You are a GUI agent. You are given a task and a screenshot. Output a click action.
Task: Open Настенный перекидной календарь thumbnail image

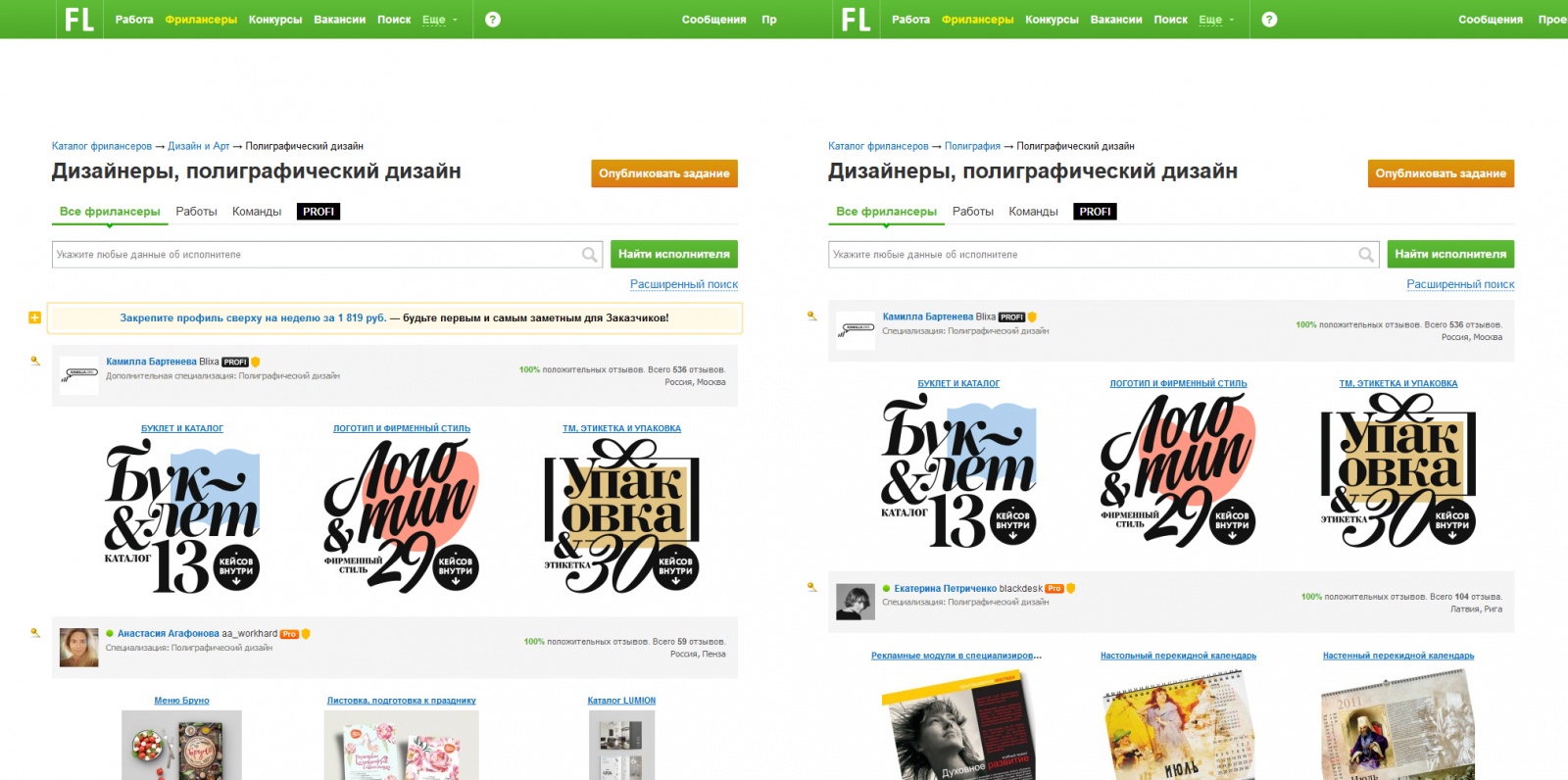pyautogui.click(x=1398, y=723)
